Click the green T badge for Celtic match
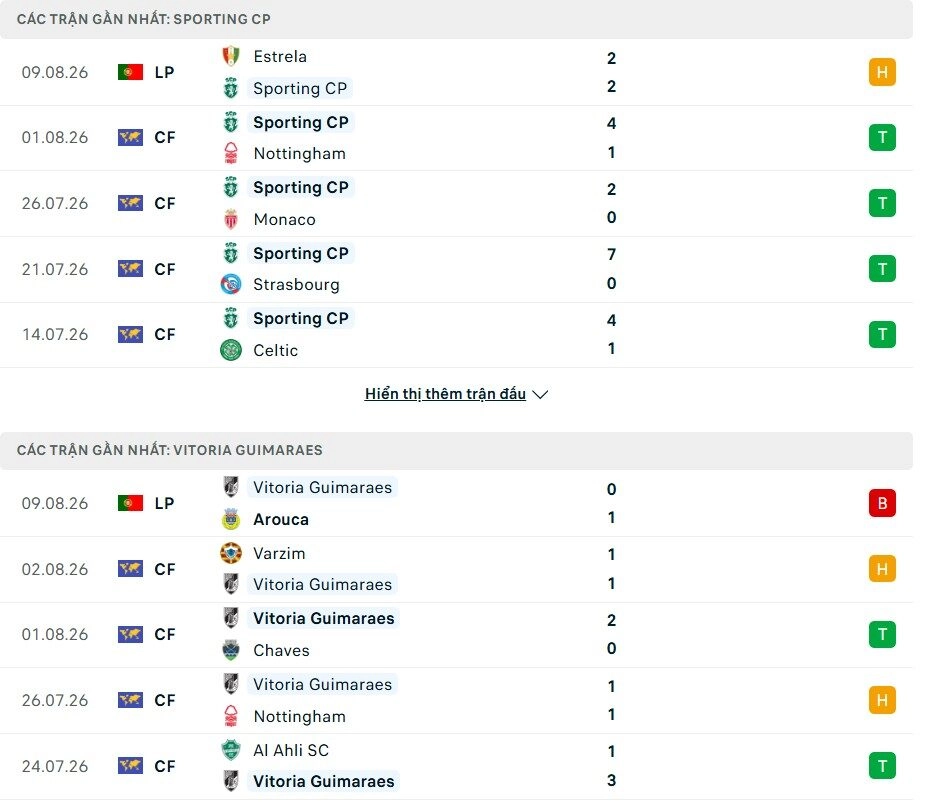 882,334
